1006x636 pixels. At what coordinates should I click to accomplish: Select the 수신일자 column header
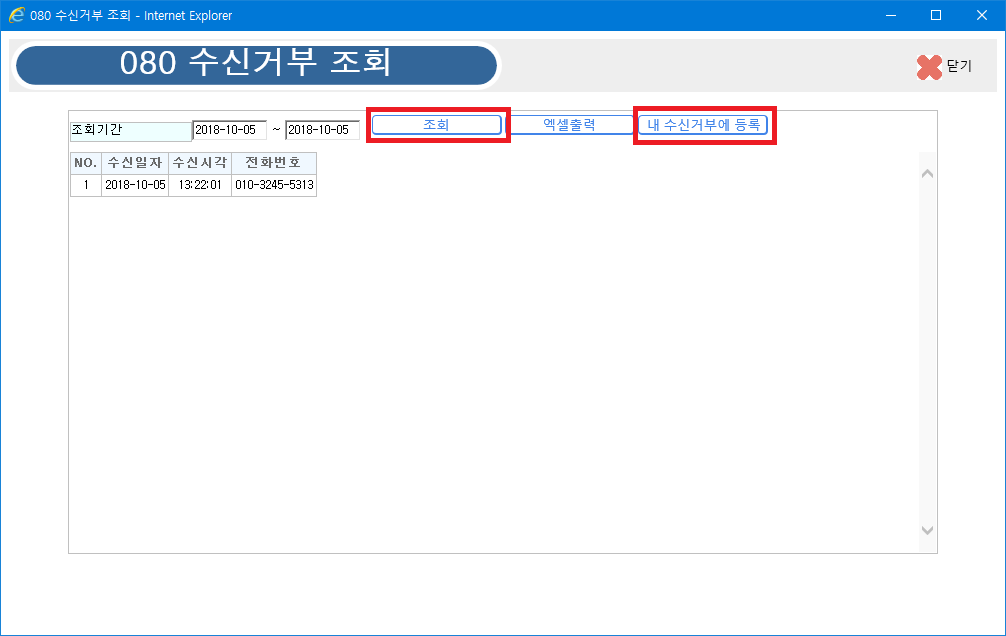coord(135,163)
